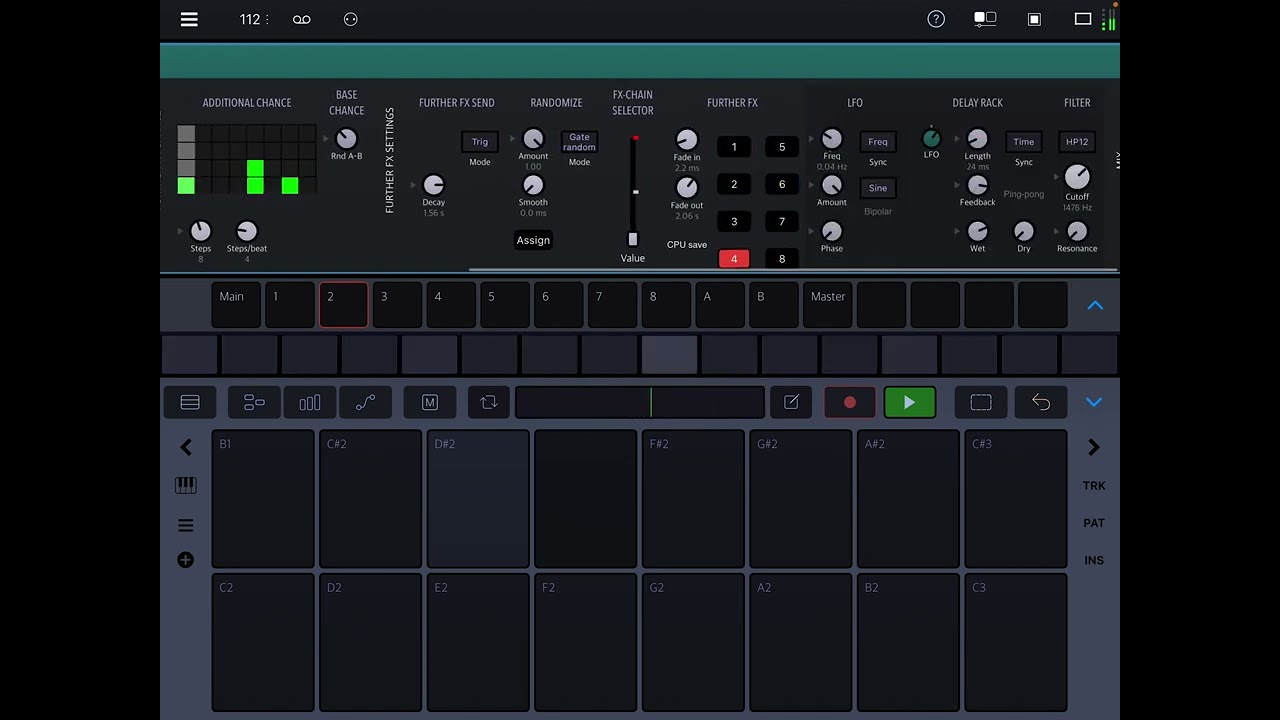Screen dimensions: 1280x720
Task: Tap the 112 tempo display
Action: pyautogui.click(x=250, y=19)
